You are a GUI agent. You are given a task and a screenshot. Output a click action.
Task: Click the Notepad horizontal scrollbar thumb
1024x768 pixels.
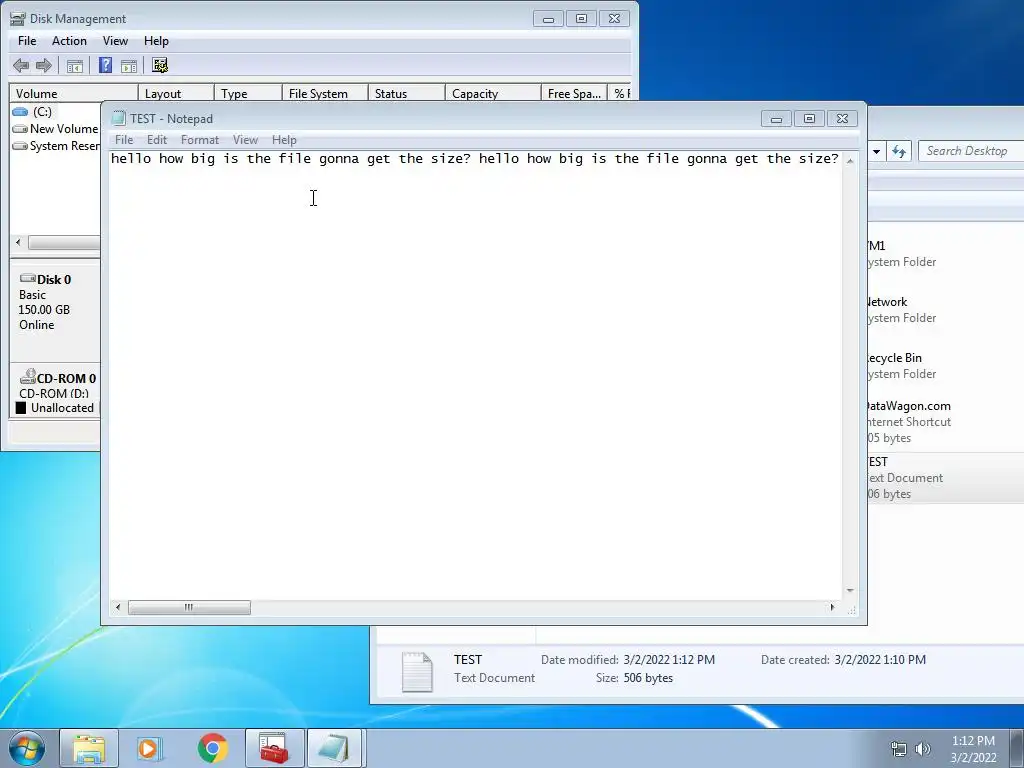pos(189,607)
